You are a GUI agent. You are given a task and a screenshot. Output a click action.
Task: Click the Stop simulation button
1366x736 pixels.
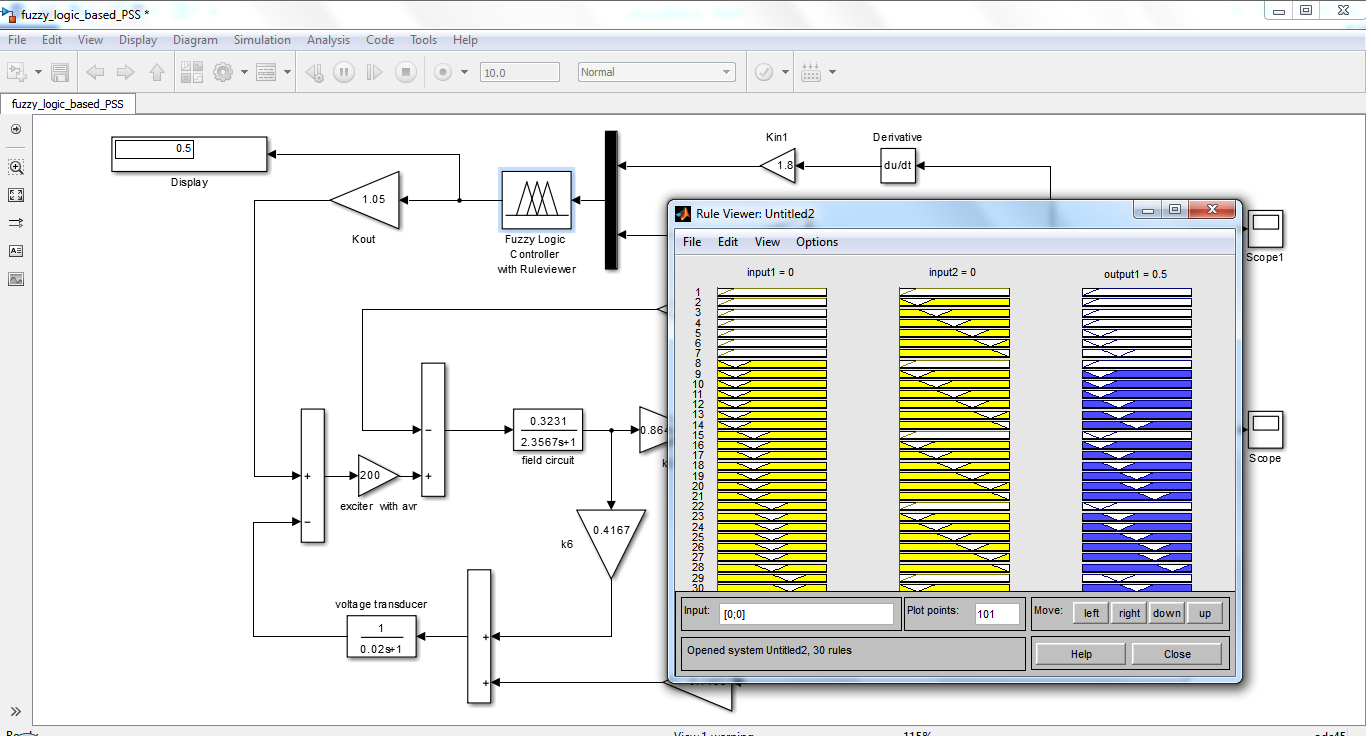coord(405,72)
